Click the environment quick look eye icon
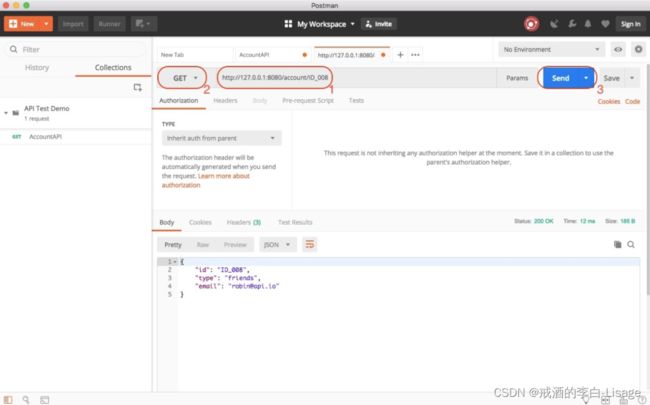 point(618,49)
